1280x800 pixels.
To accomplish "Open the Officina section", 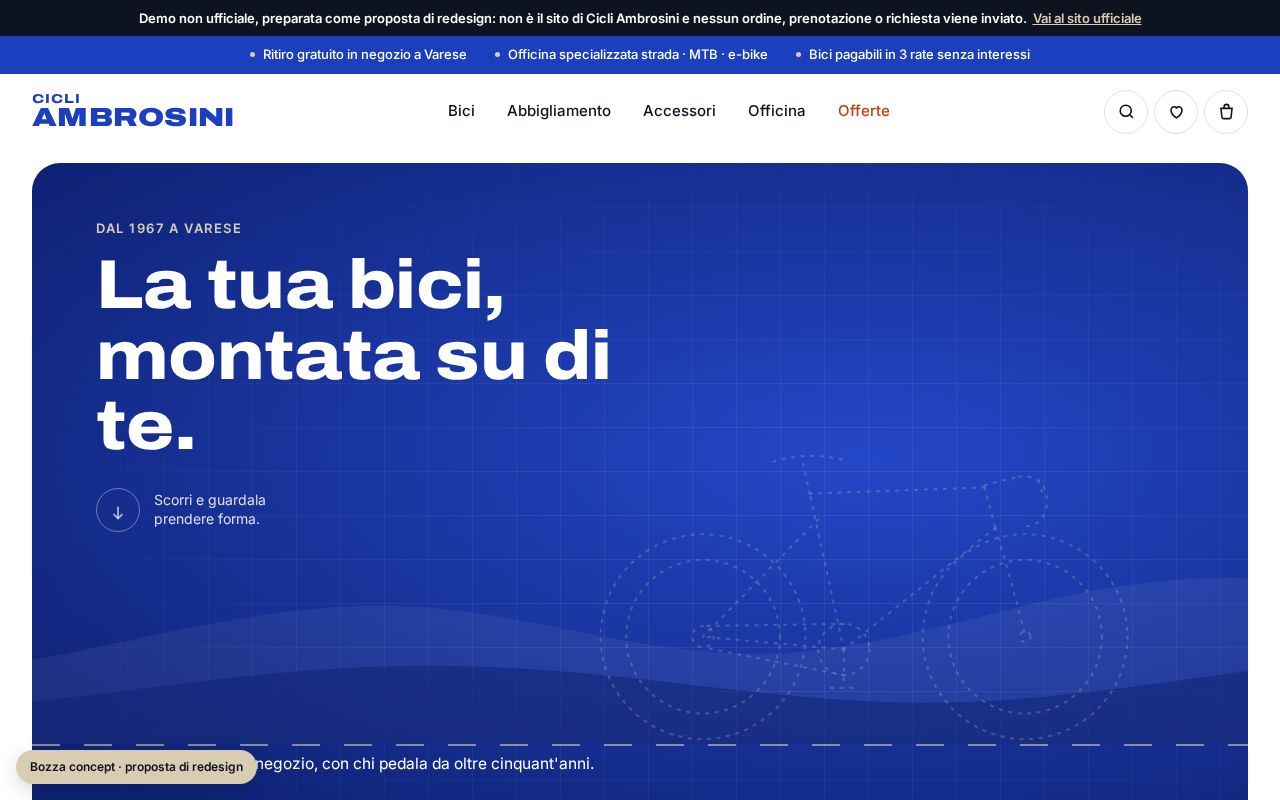I will tap(777, 111).
